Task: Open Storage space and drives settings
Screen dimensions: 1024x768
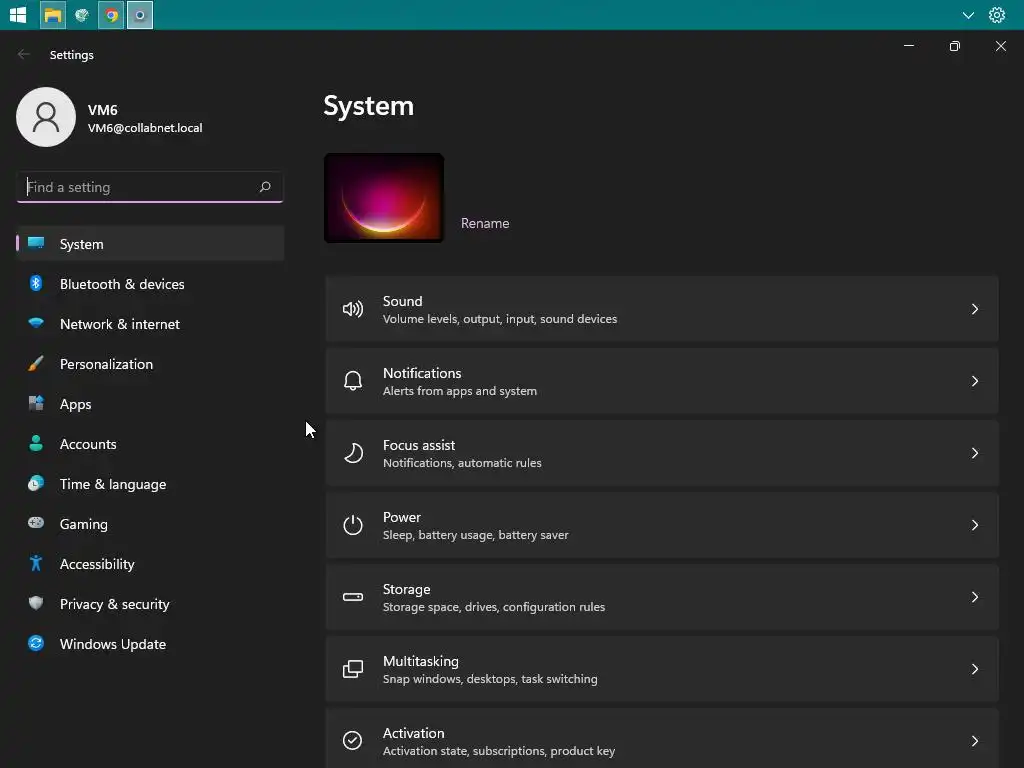Action: [x=662, y=597]
